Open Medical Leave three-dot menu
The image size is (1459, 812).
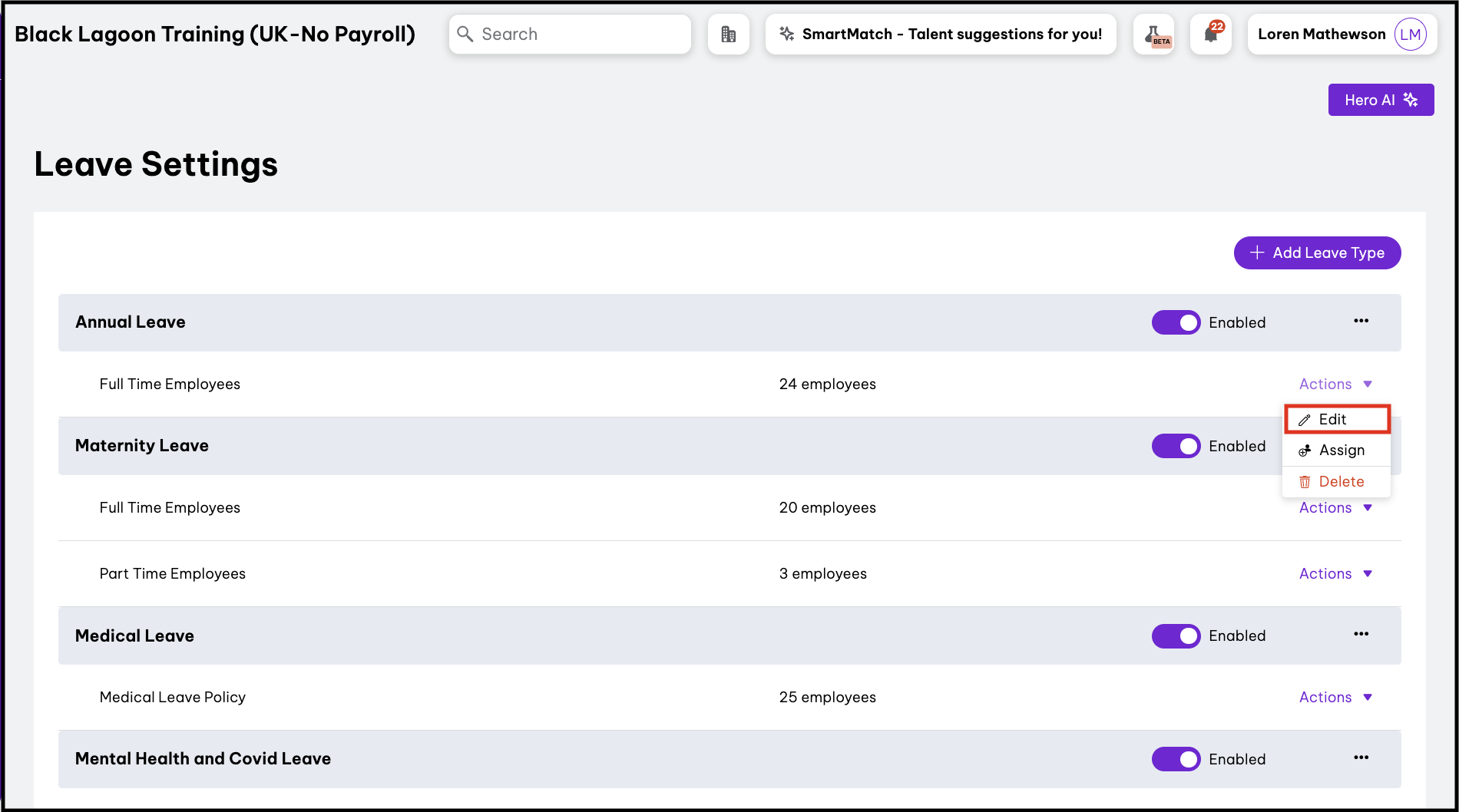(1361, 634)
